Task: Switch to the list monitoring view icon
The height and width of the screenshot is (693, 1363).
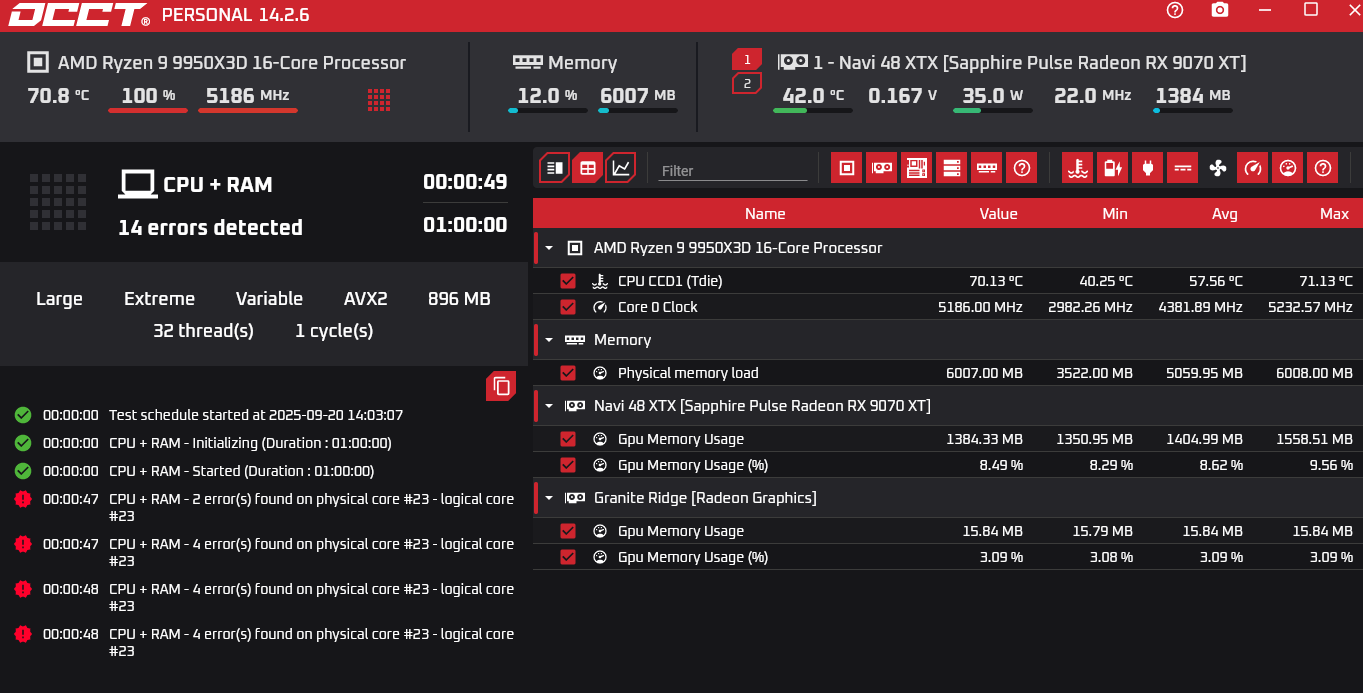Action: point(554,168)
